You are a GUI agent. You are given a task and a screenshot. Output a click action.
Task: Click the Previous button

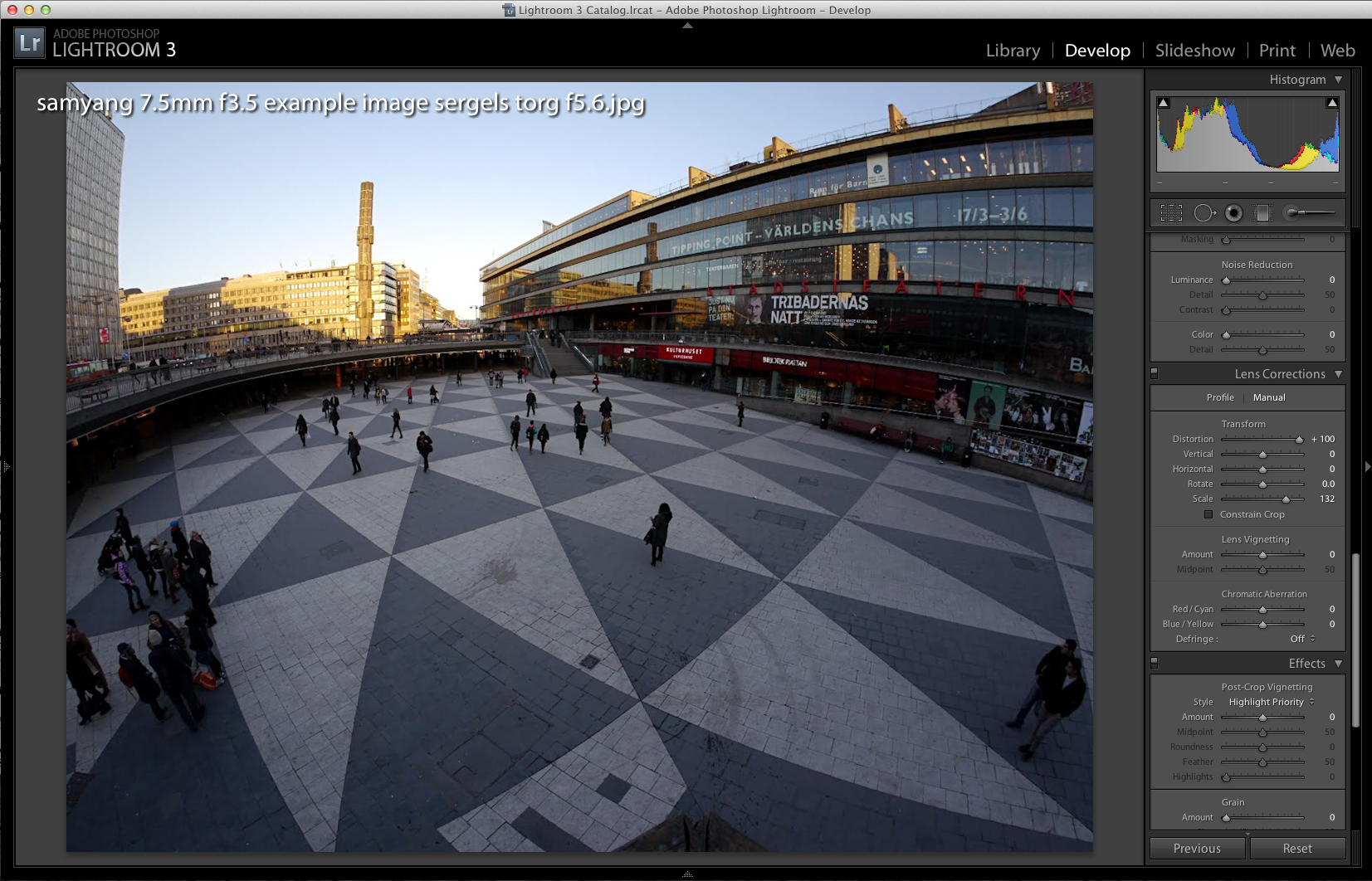(1197, 849)
